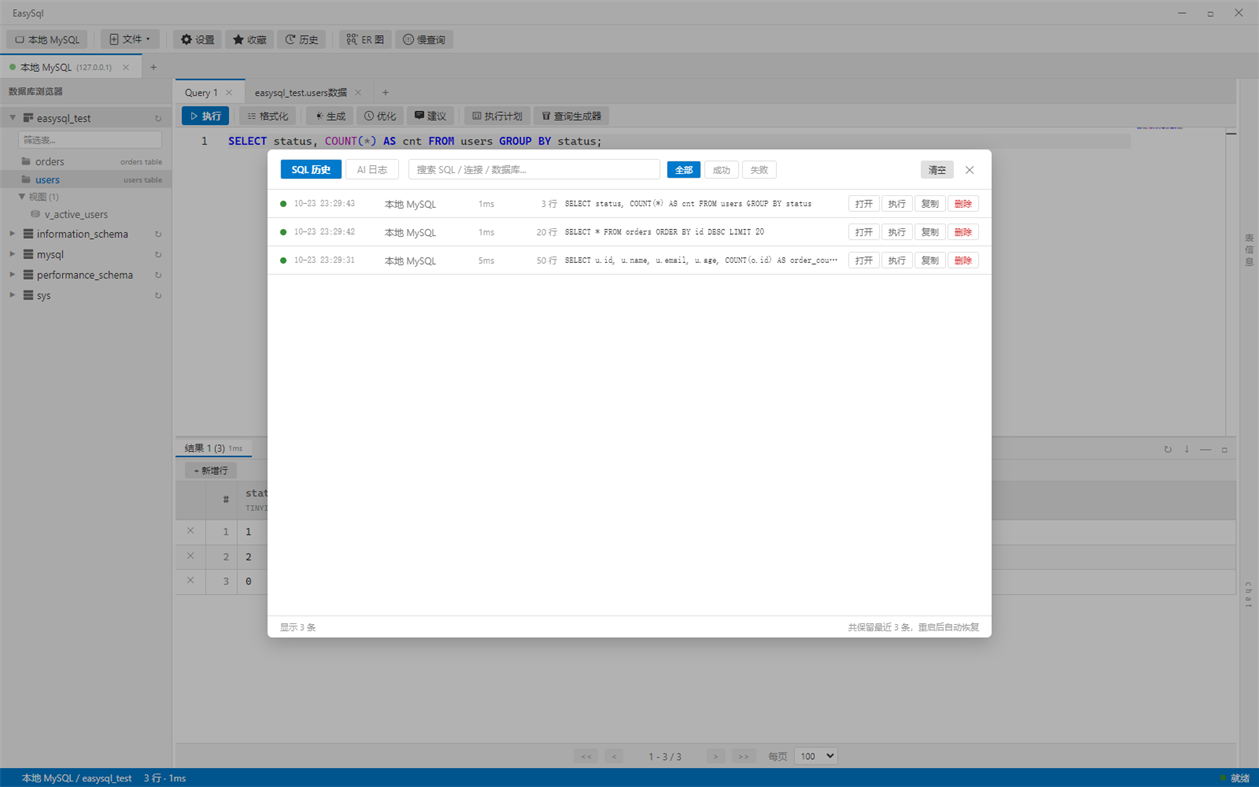Expand the information_schema database
Viewport: 1259px width, 787px height.
[13, 234]
